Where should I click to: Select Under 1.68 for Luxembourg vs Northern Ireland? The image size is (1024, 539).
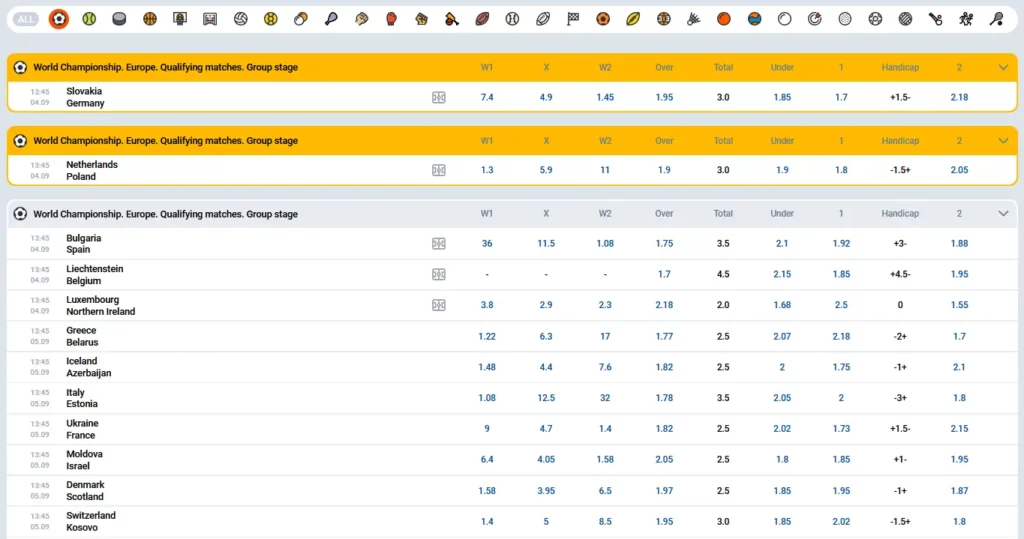pyautogui.click(x=782, y=305)
